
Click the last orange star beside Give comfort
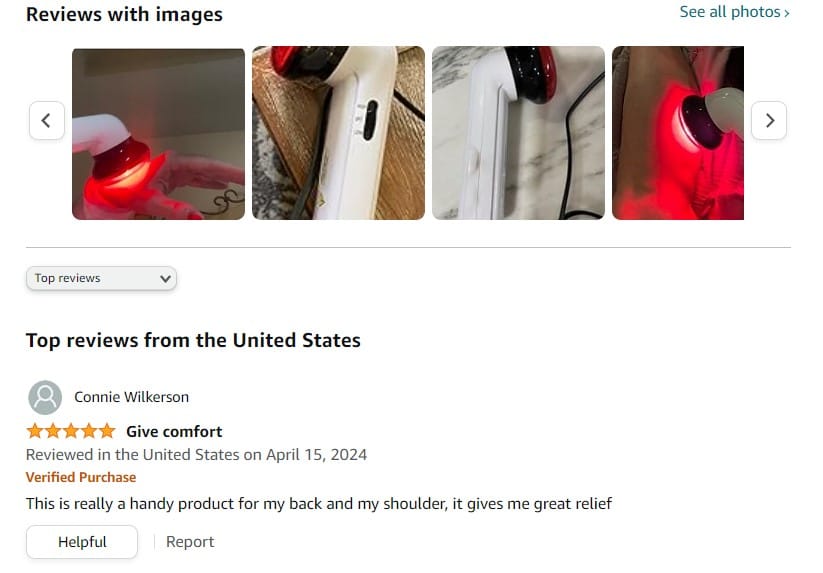coord(107,431)
